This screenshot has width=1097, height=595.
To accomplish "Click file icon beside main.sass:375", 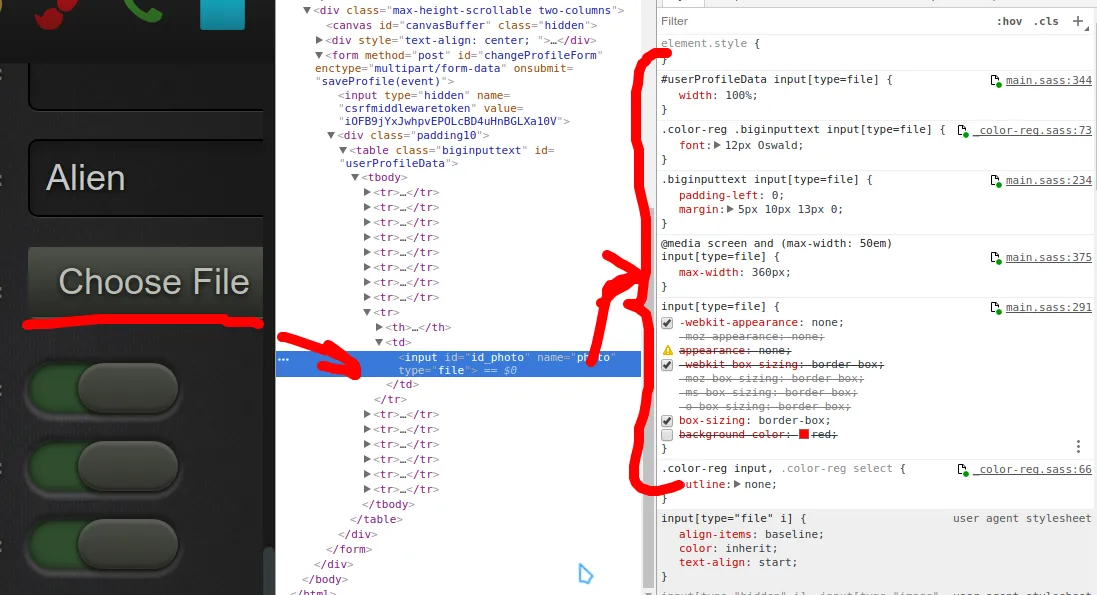I will pyautogui.click(x=996, y=258).
